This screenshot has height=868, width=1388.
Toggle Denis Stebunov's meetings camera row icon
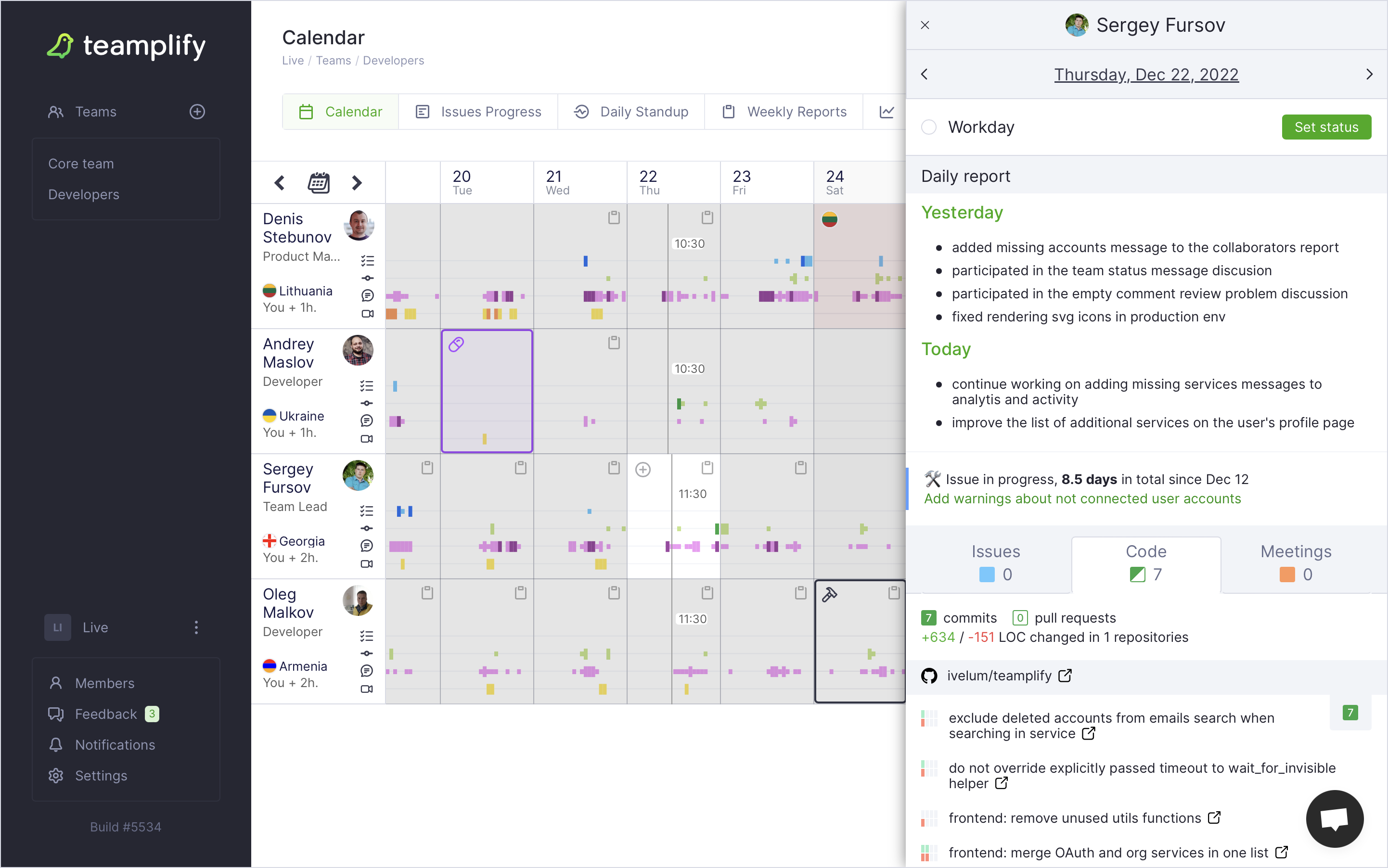point(367,313)
